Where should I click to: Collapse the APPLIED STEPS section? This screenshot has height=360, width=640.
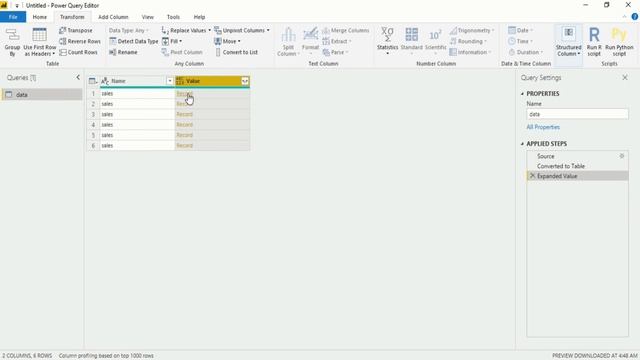522,144
